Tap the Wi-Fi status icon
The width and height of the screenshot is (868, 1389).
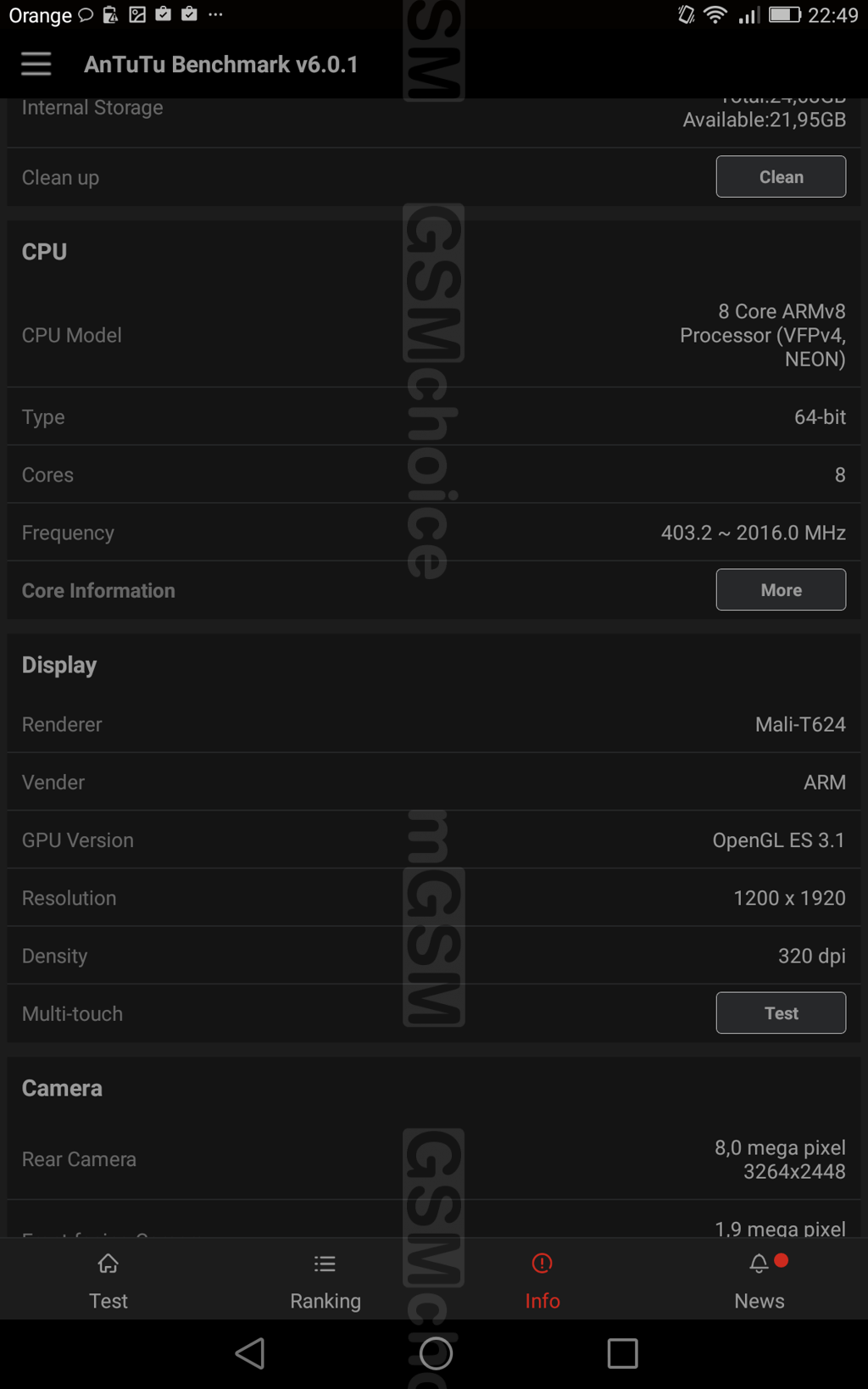coord(715,15)
